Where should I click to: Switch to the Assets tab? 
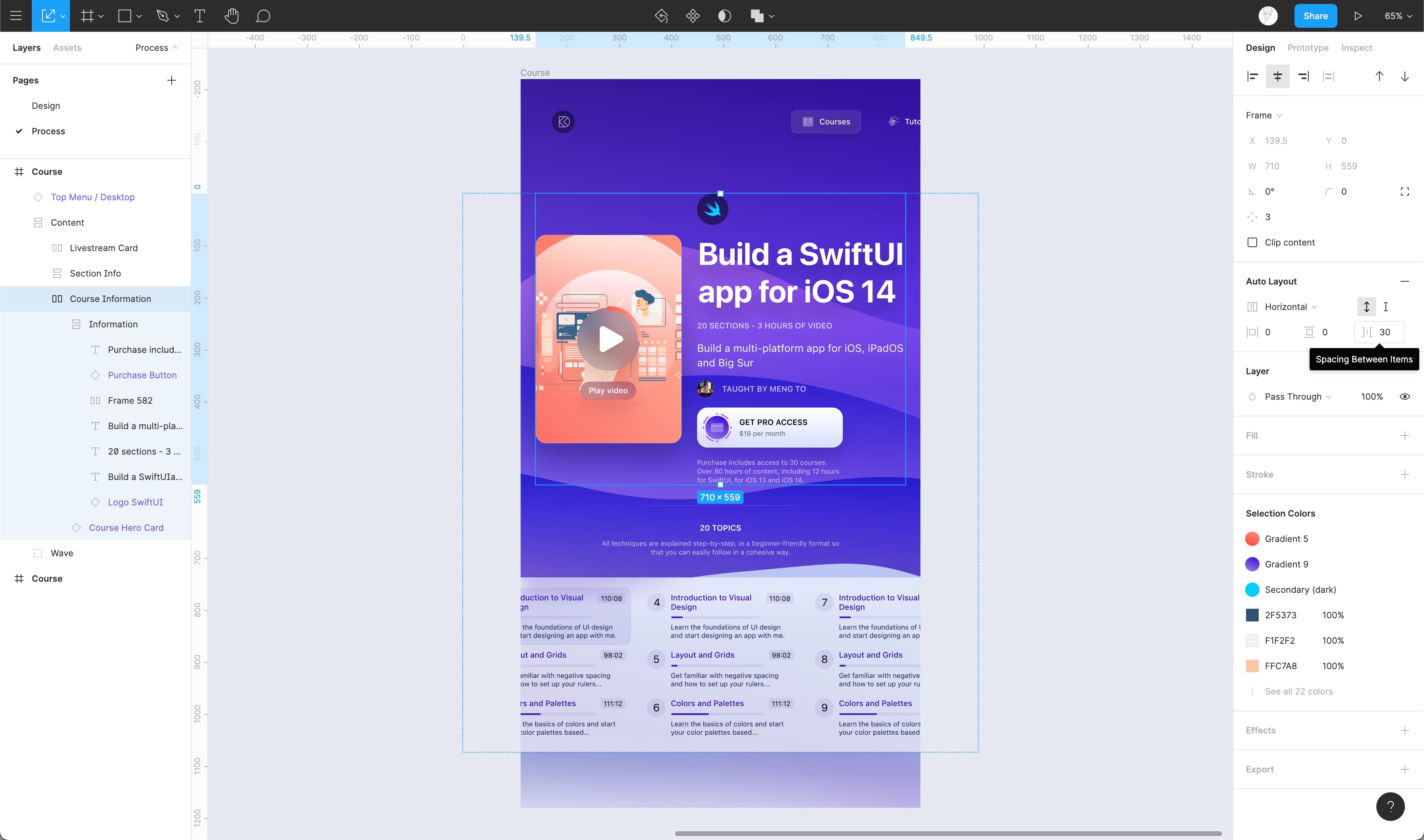[67, 48]
